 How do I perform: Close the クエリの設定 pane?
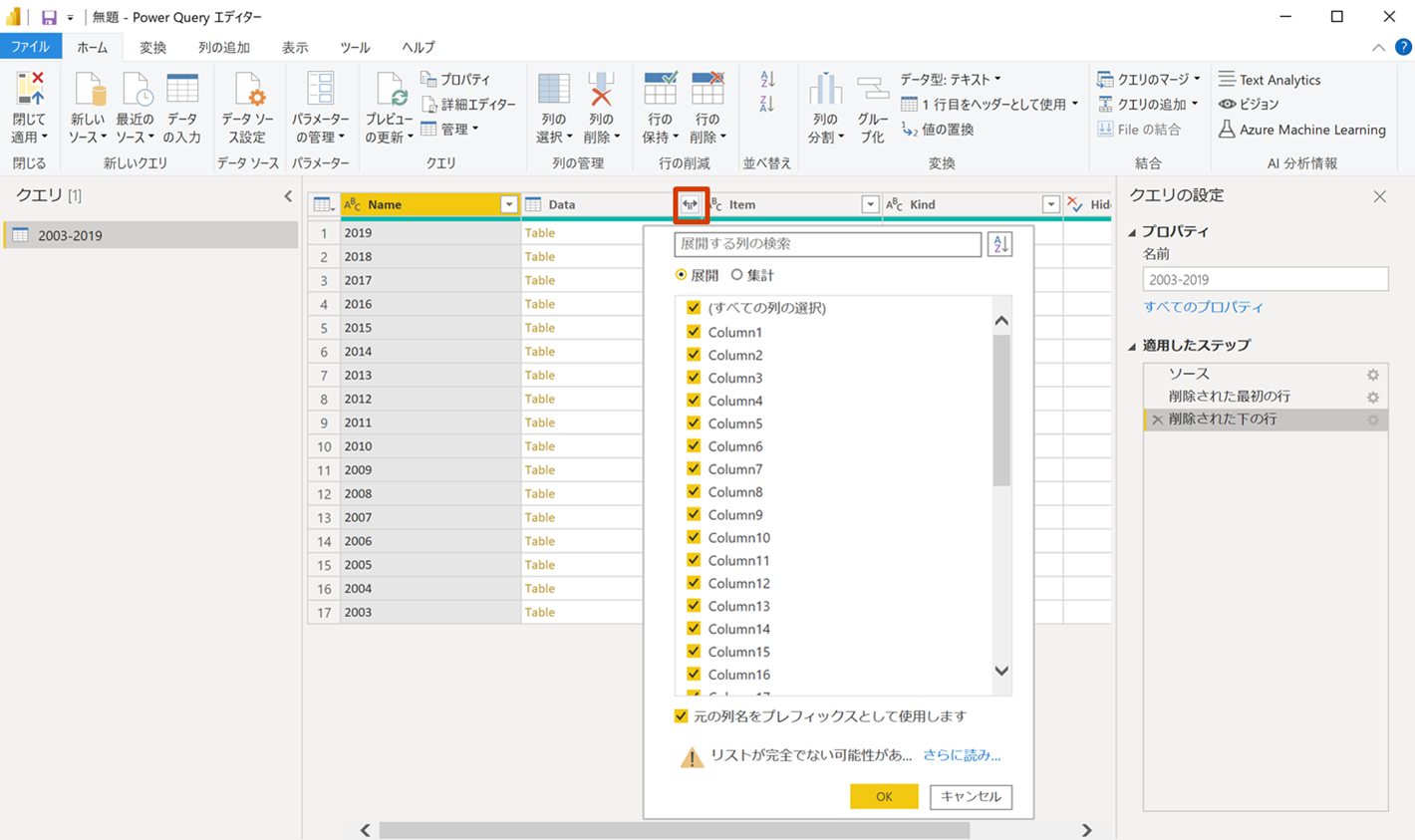(1379, 196)
